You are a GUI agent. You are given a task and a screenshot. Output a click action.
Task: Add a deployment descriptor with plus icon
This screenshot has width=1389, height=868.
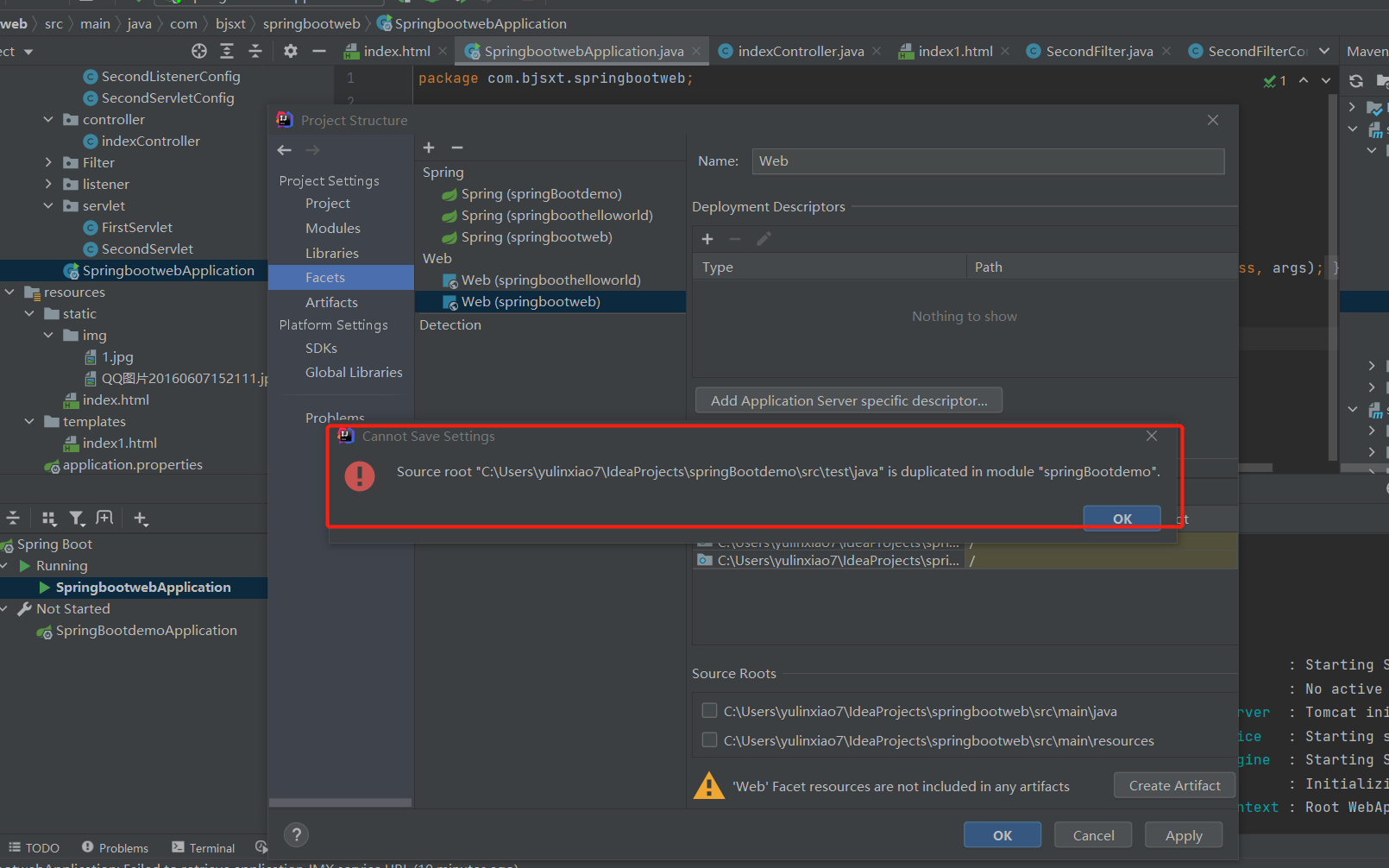[x=707, y=239]
